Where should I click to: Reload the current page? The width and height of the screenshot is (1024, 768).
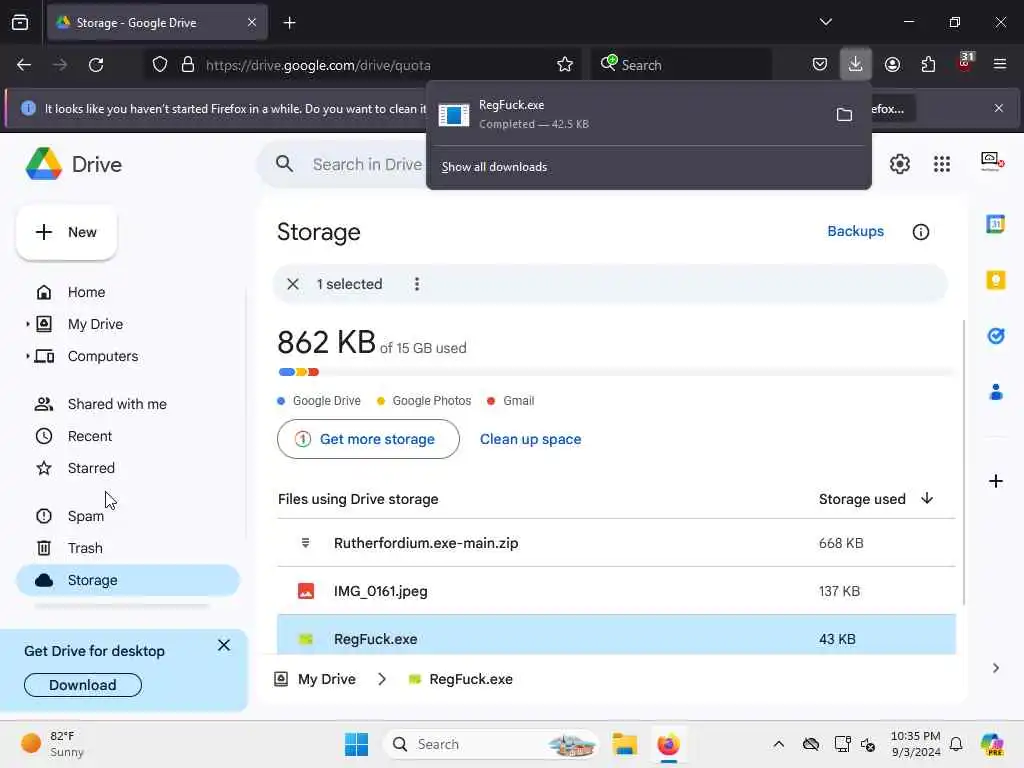(x=96, y=65)
